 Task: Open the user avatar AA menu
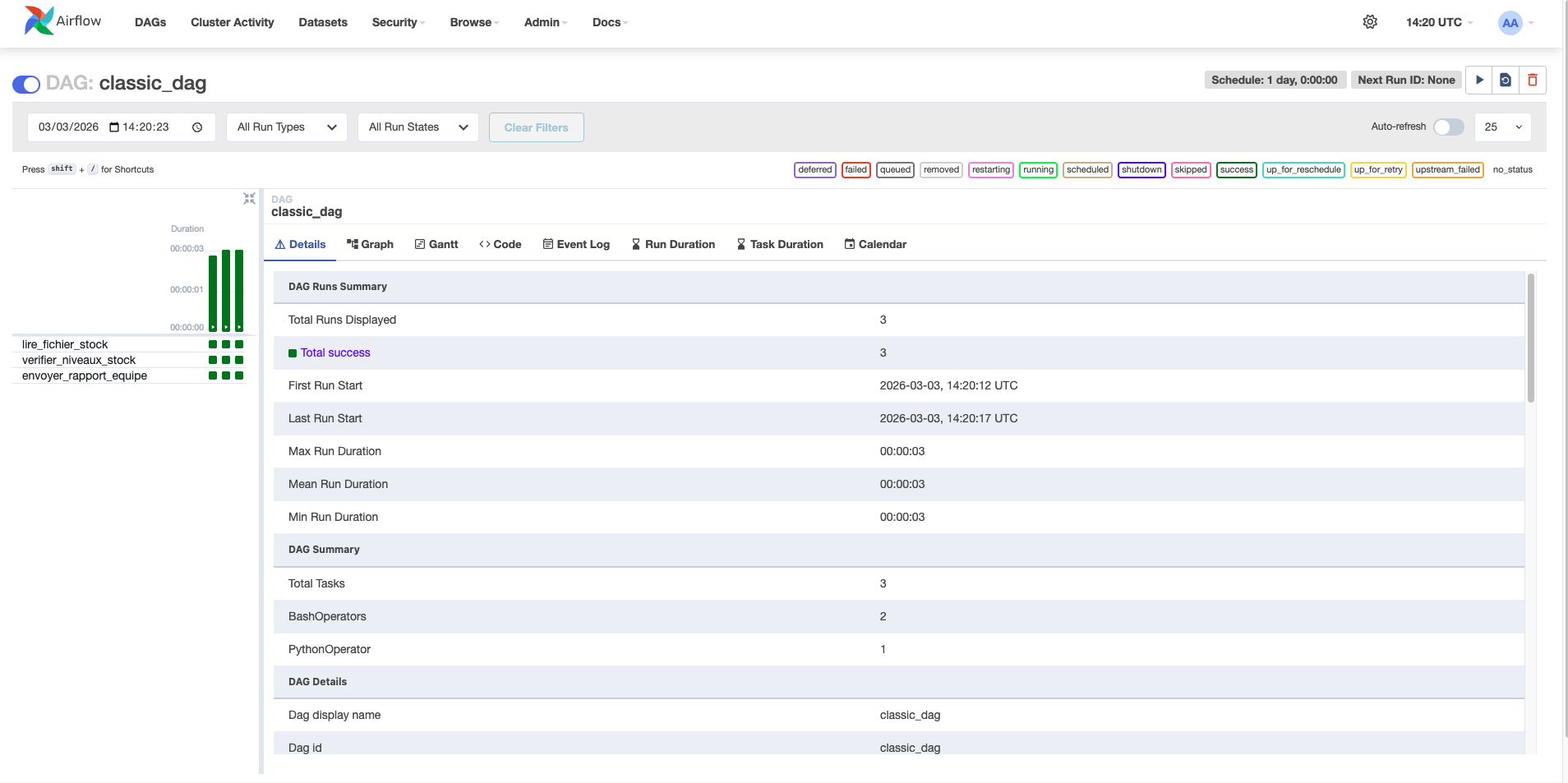(1510, 23)
